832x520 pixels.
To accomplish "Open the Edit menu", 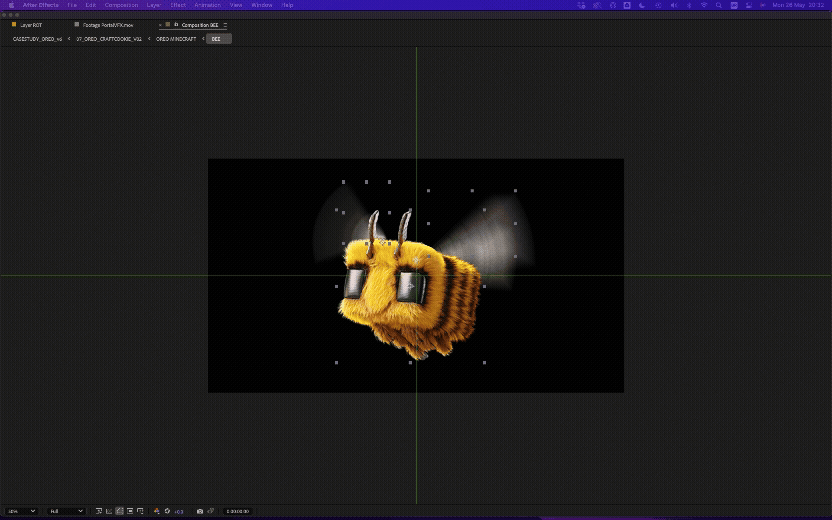I will [91, 5].
